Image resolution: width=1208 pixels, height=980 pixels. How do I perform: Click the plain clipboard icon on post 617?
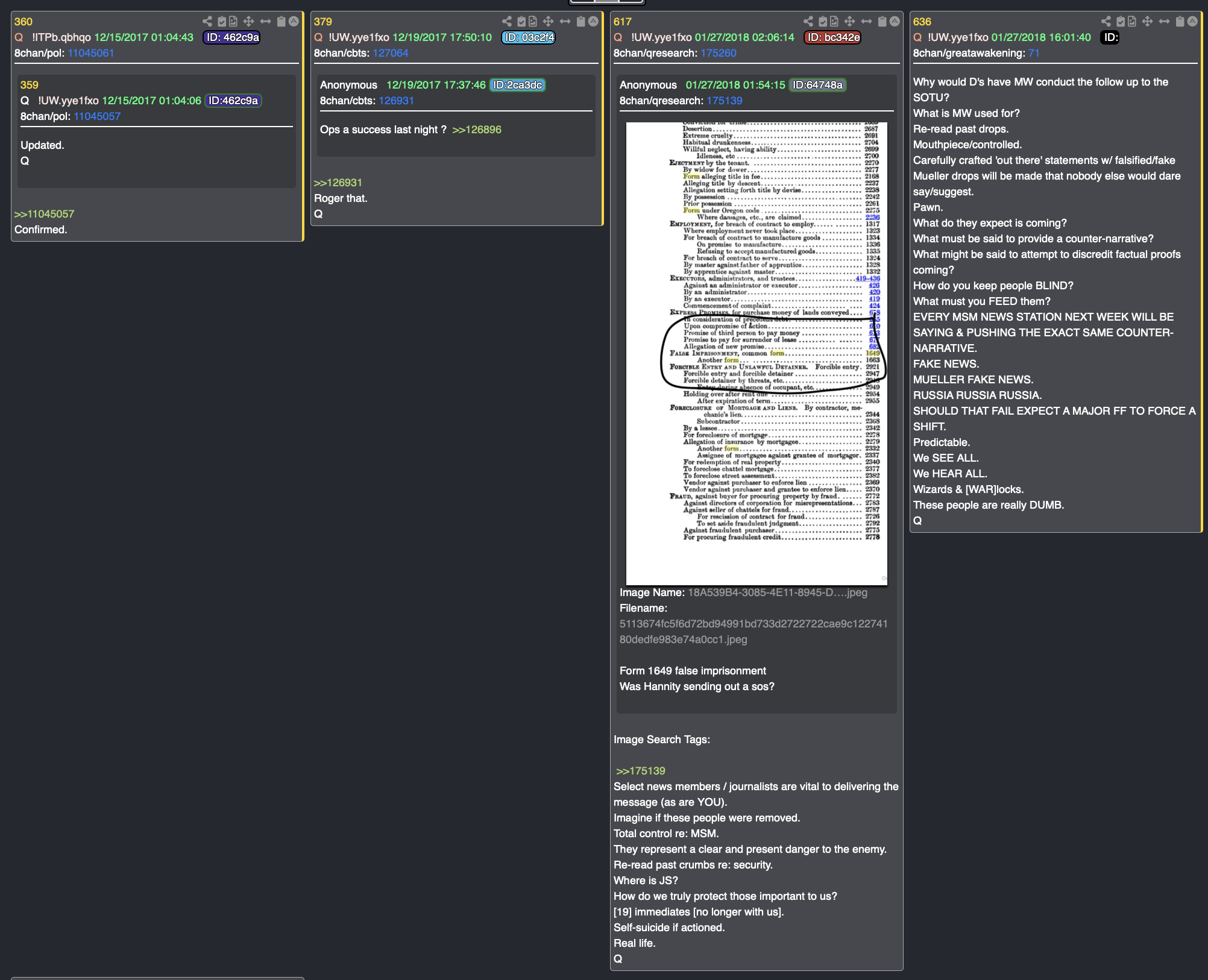[882, 21]
